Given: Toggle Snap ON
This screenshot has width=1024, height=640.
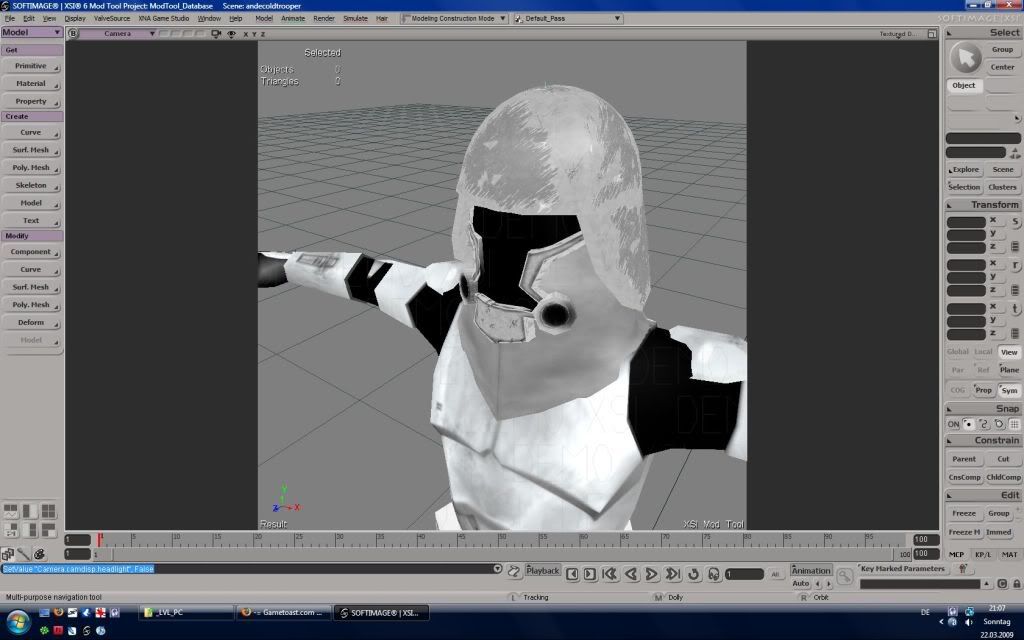Looking at the screenshot, I should (953, 424).
